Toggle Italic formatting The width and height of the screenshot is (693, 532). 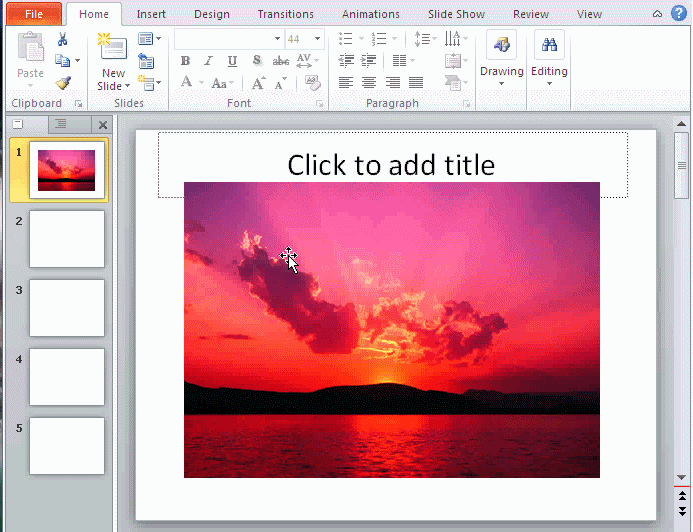(208, 61)
